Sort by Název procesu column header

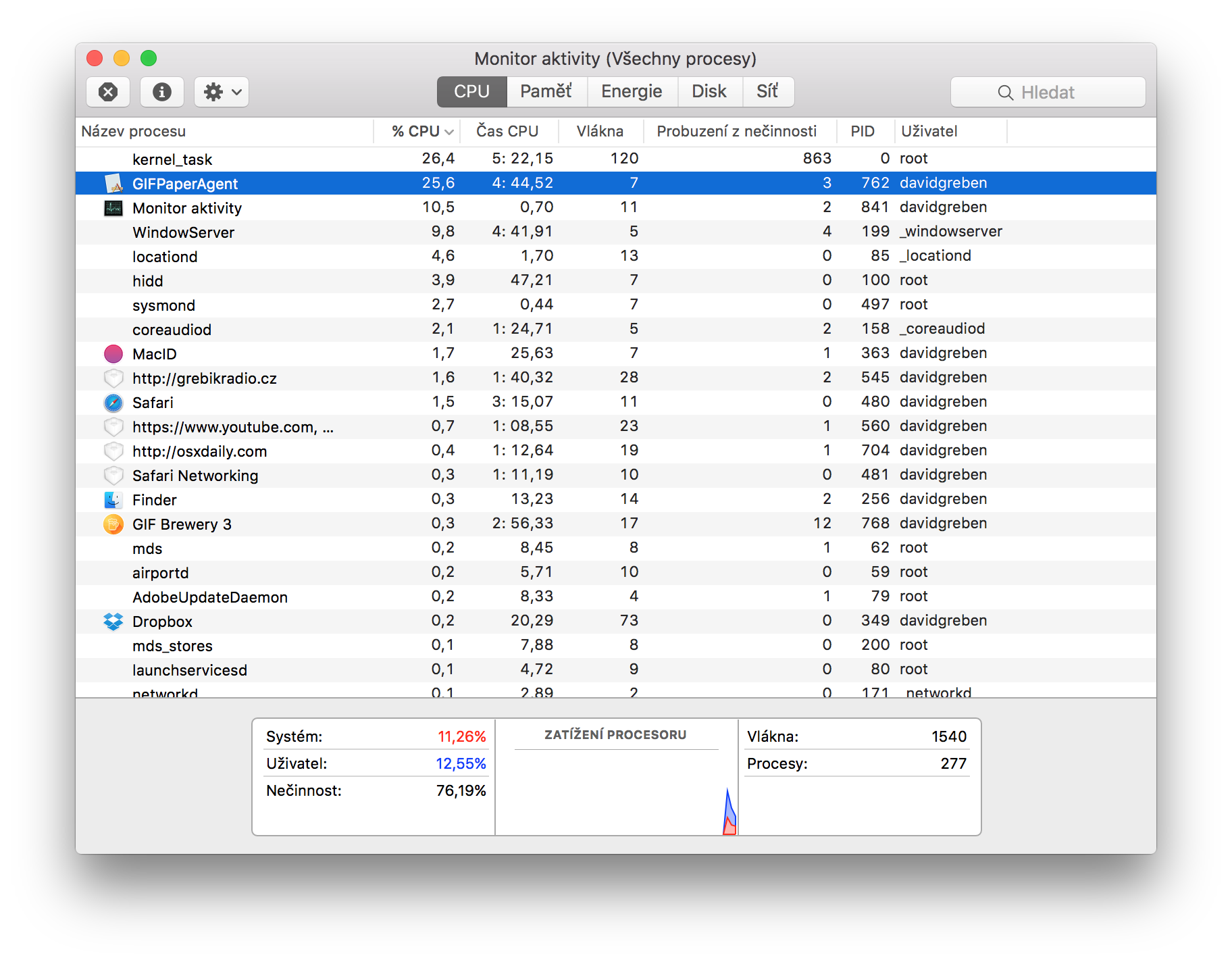224,131
